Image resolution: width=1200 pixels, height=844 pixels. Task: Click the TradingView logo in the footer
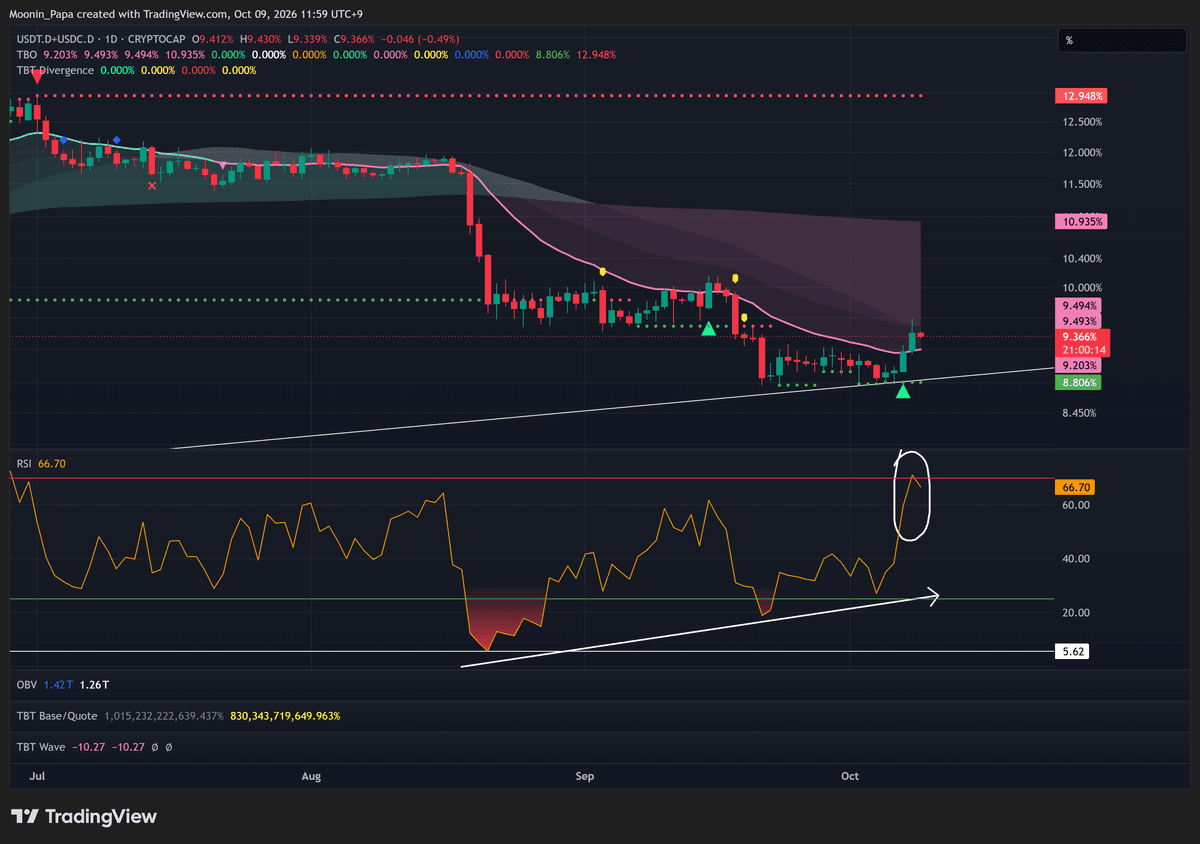coord(84,817)
